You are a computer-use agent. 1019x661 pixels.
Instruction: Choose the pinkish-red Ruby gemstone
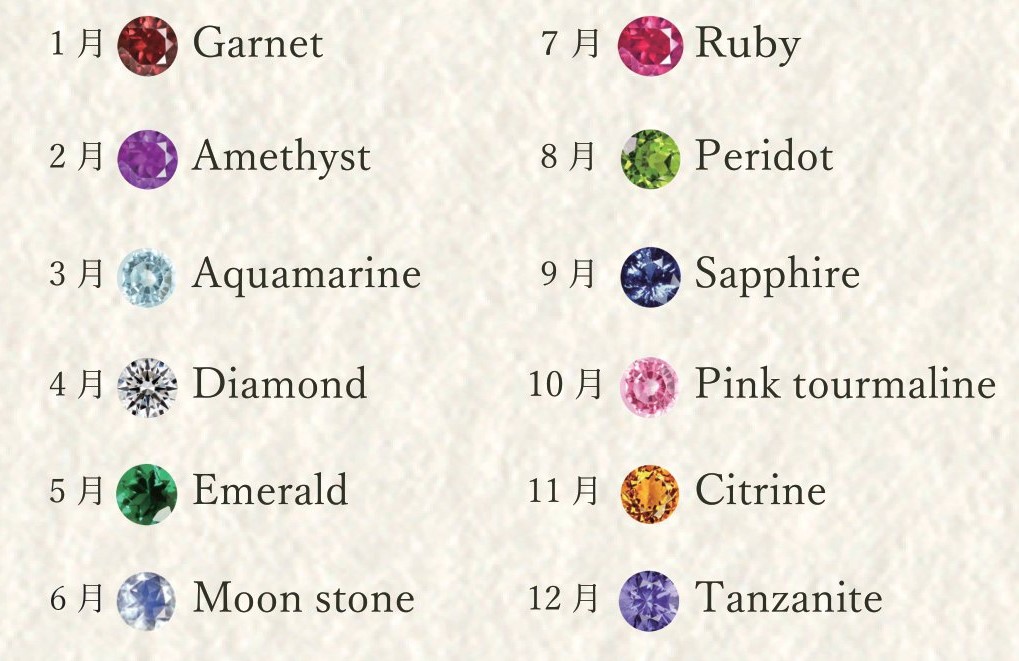pos(651,46)
